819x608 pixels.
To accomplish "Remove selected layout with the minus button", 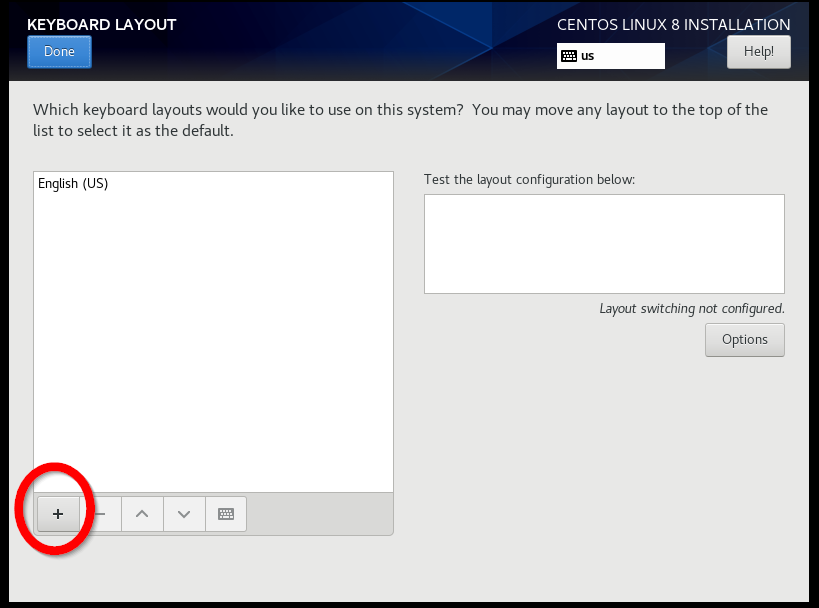I will (x=100, y=514).
